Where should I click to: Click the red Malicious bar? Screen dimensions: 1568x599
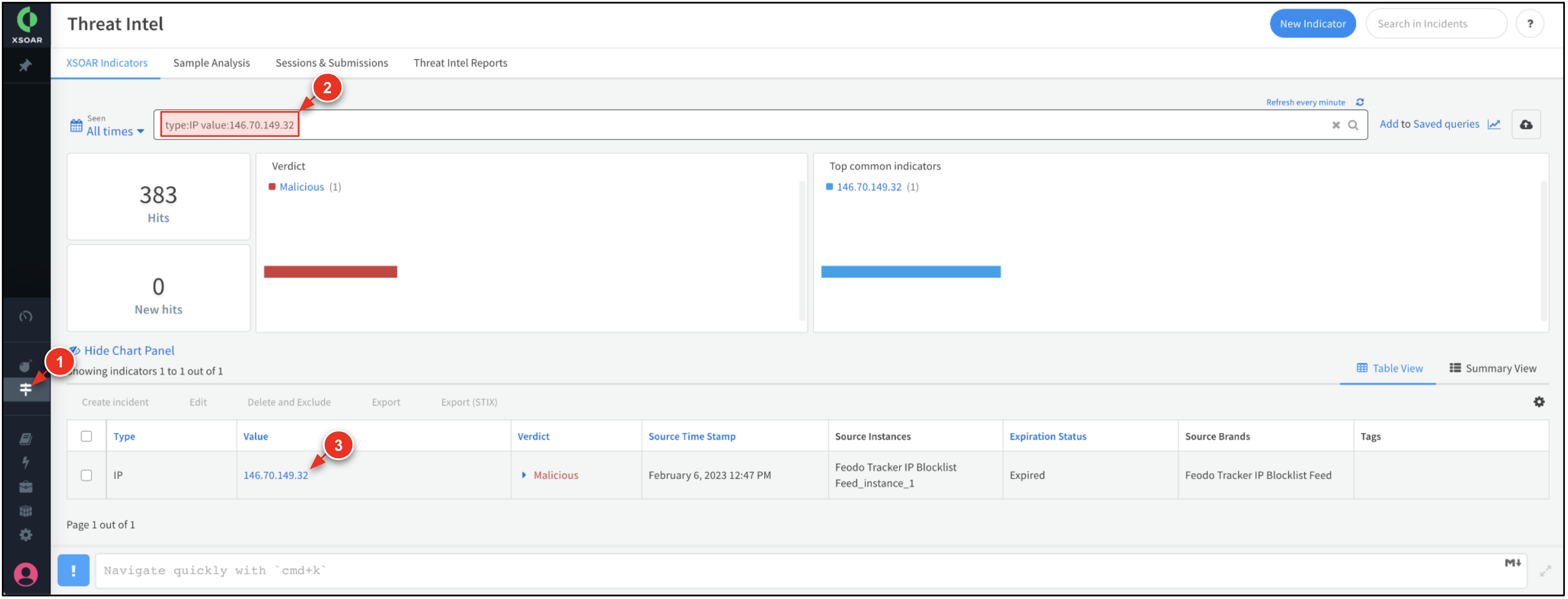tap(331, 272)
